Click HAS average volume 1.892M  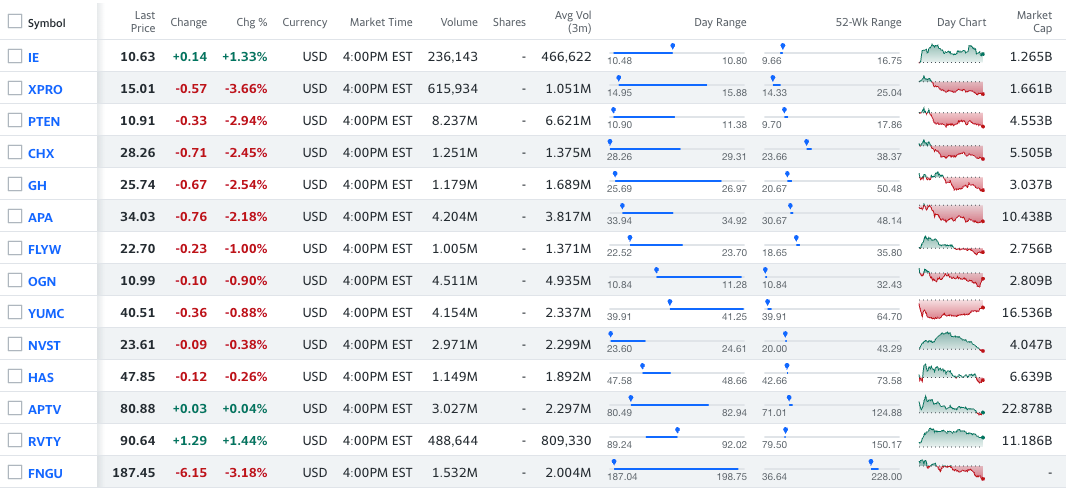point(568,377)
